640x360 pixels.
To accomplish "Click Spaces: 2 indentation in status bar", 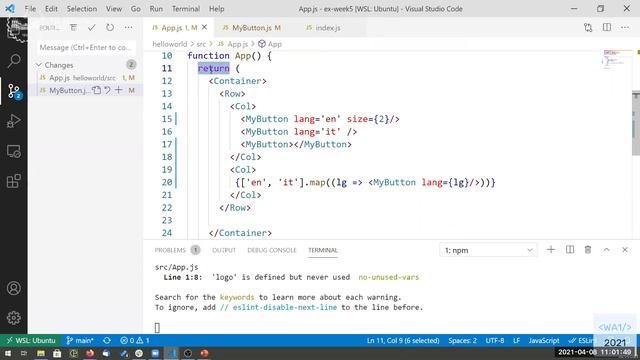I will pyautogui.click(x=462, y=340).
